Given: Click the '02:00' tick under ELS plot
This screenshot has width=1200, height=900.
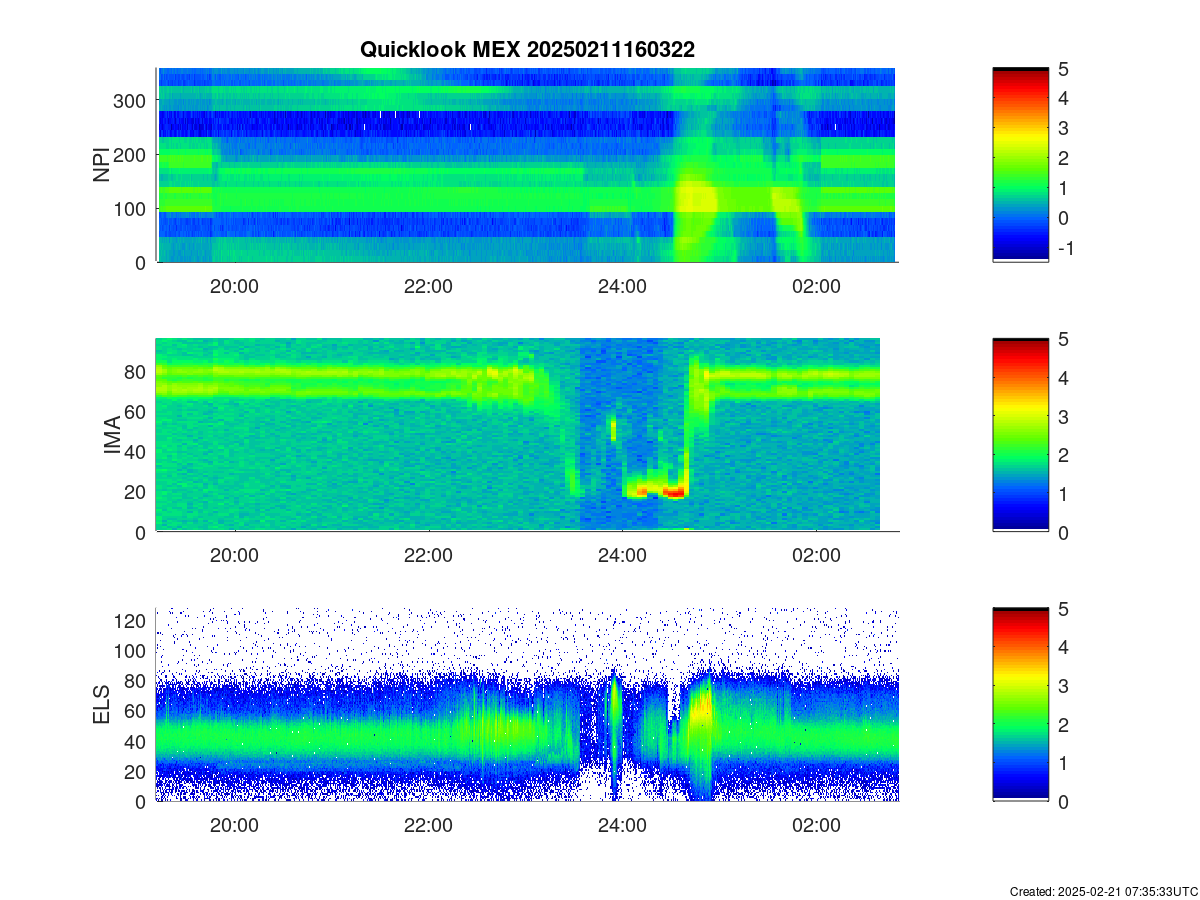Looking at the screenshot, I should coord(816,825).
